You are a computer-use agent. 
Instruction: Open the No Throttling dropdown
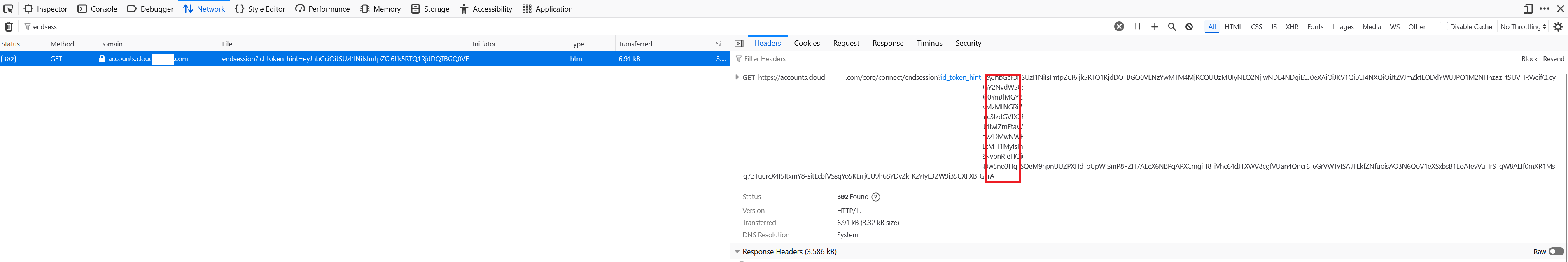pyautogui.click(x=1523, y=27)
